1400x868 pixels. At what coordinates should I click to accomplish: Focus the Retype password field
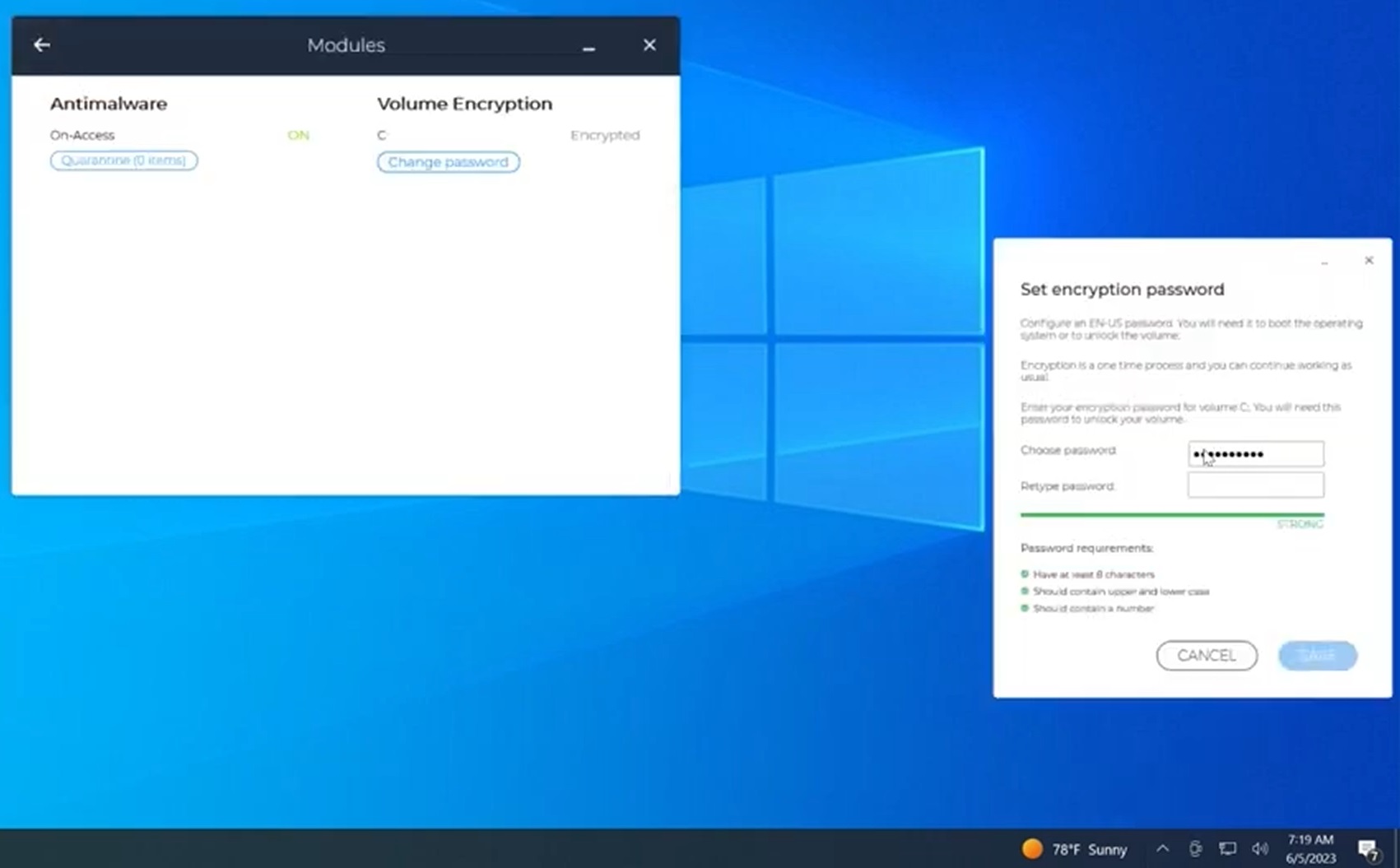(1256, 485)
